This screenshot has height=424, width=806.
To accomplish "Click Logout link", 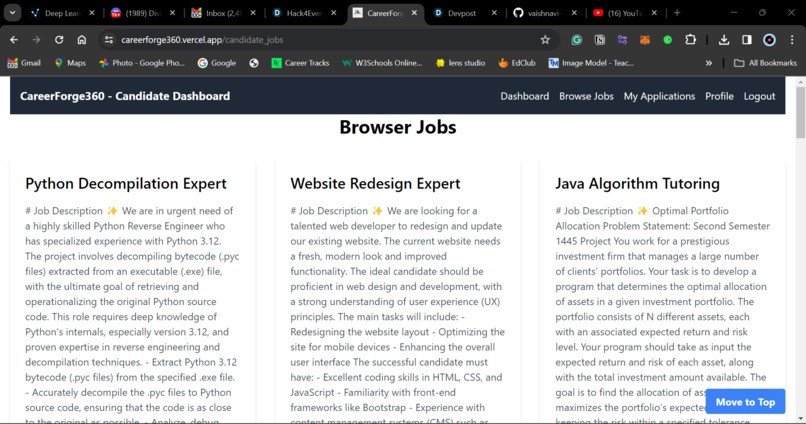I will (x=759, y=96).
